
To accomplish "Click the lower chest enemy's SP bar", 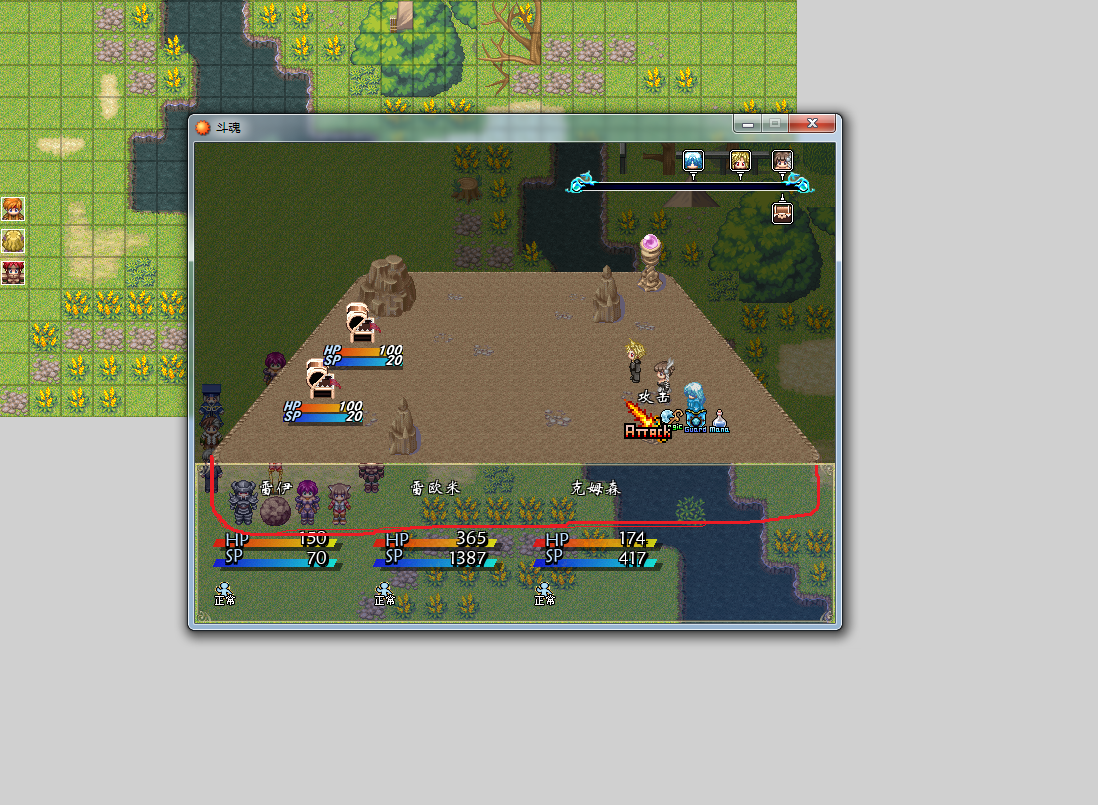I will click(323, 417).
